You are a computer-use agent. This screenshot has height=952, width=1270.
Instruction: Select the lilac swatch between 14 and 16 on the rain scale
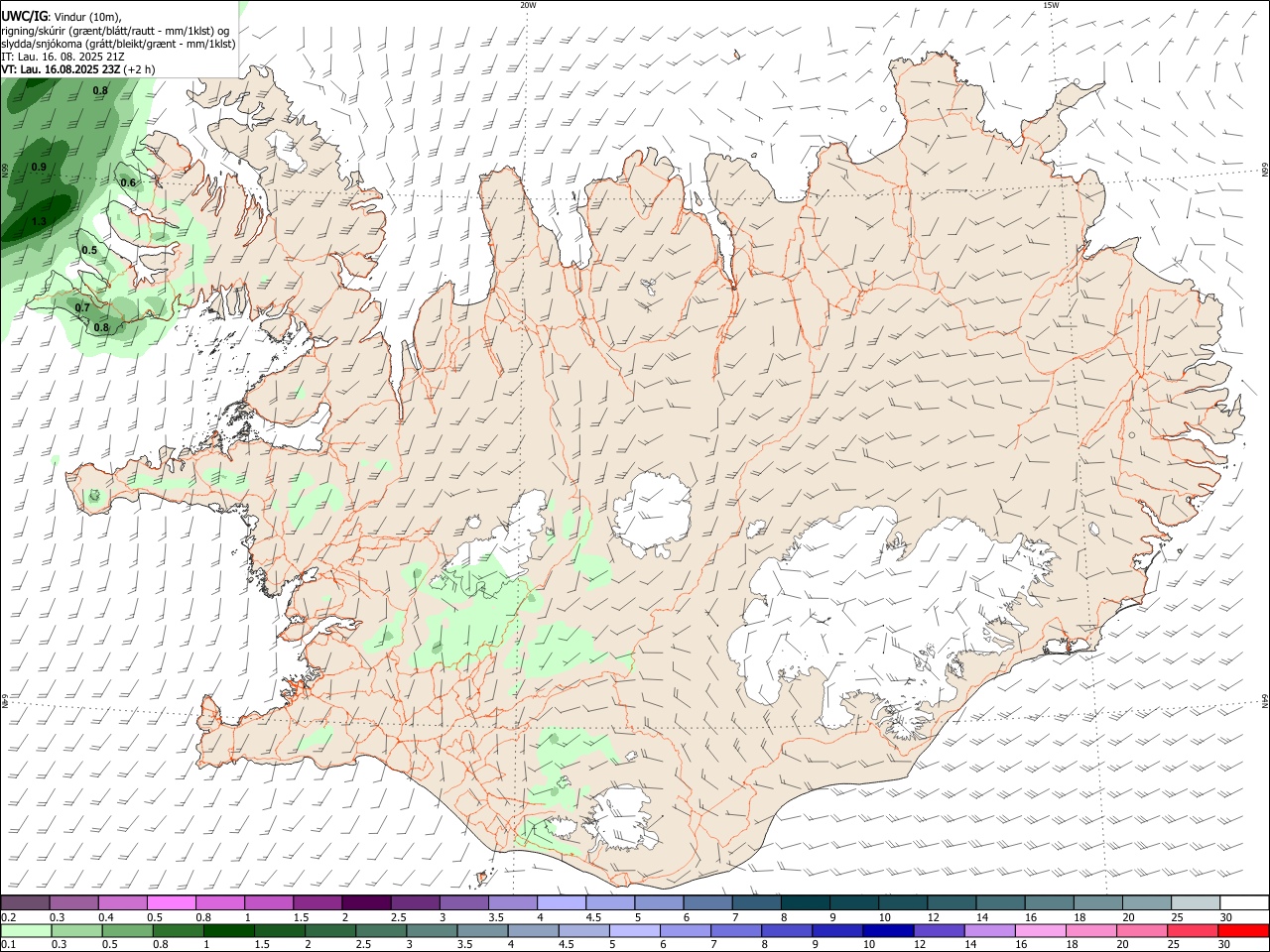(x=989, y=931)
